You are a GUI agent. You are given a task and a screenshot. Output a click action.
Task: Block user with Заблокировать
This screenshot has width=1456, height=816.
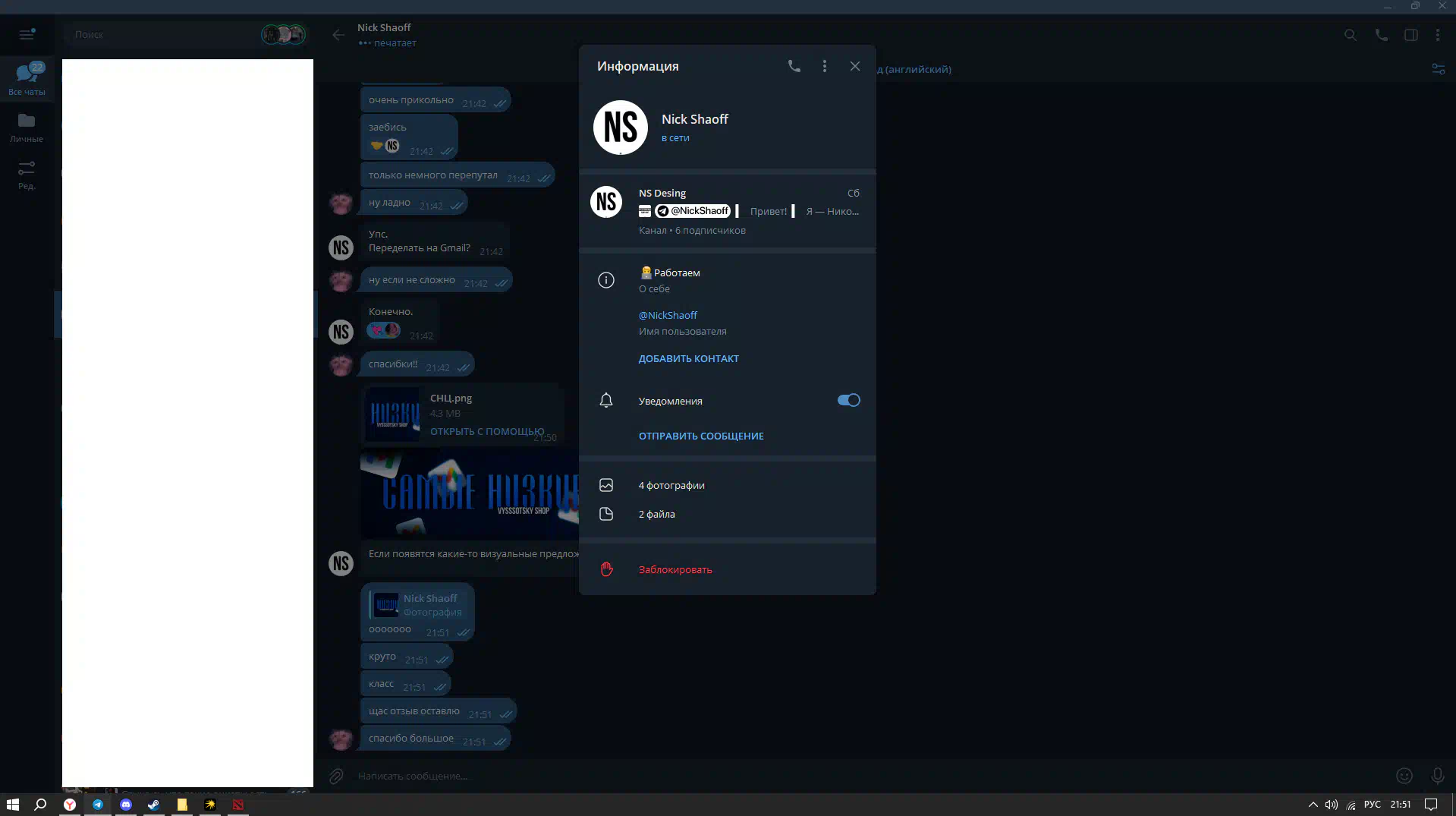675,569
